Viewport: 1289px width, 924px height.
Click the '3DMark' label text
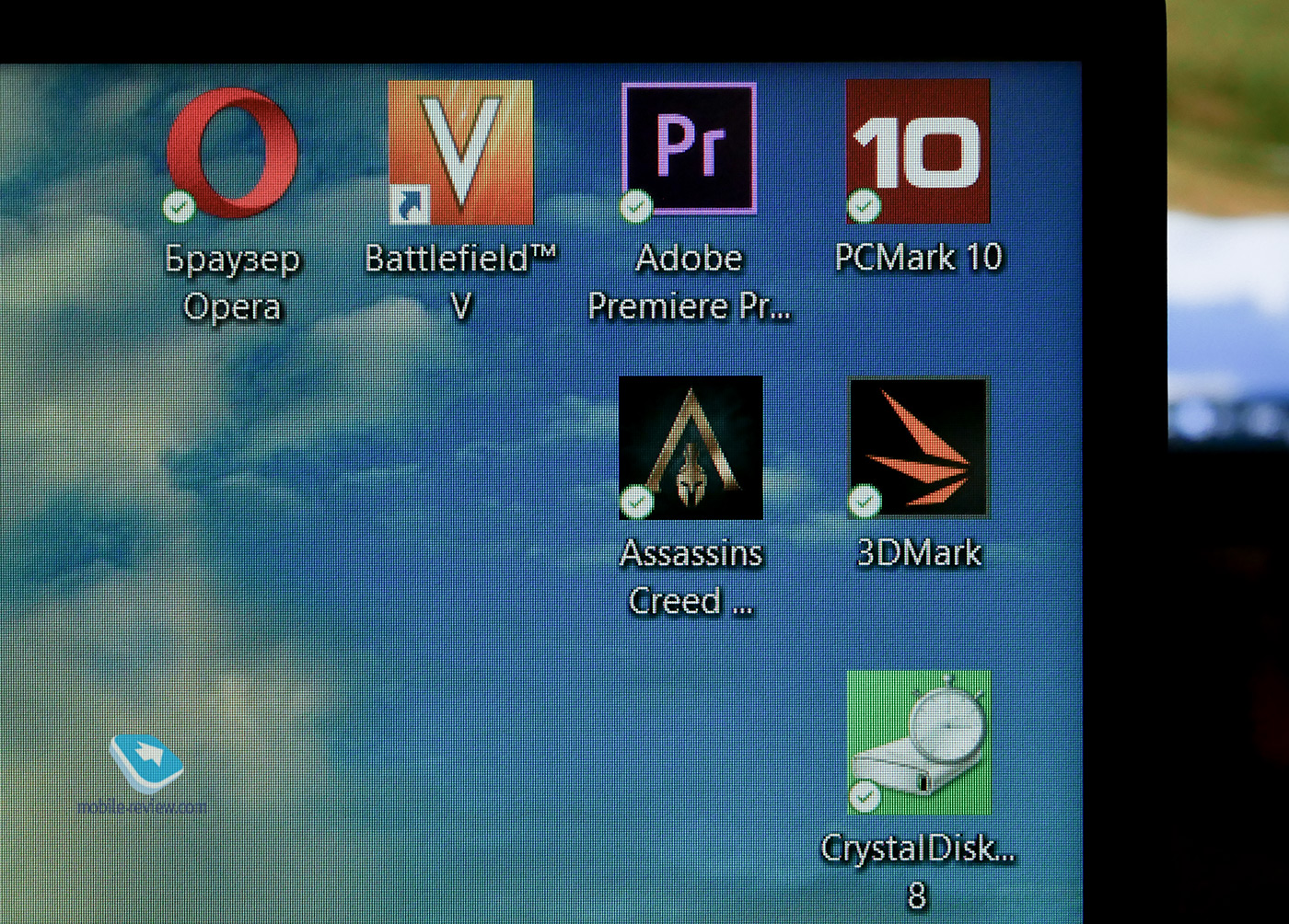click(919, 553)
